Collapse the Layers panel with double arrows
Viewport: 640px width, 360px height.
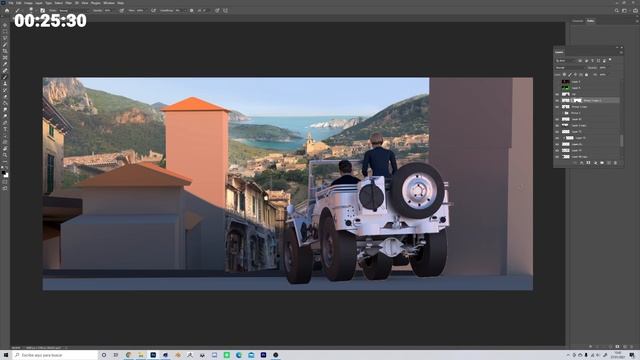617,47
